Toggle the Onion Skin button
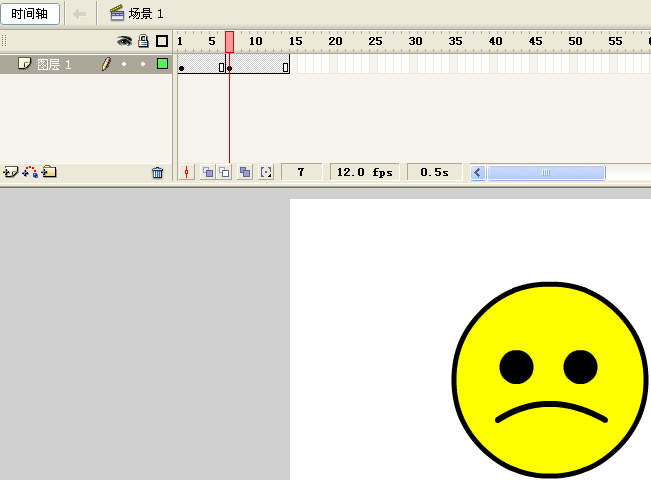Viewport: 651px width, 480px height. click(208, 172)
